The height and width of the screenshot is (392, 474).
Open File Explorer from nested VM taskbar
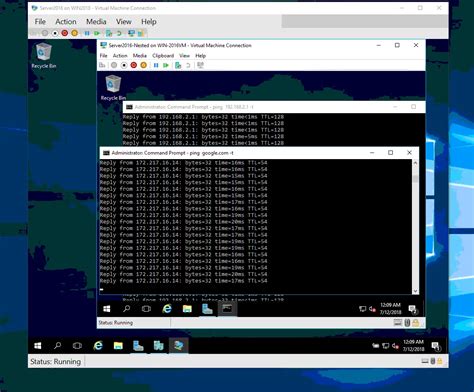click(187, 309)
